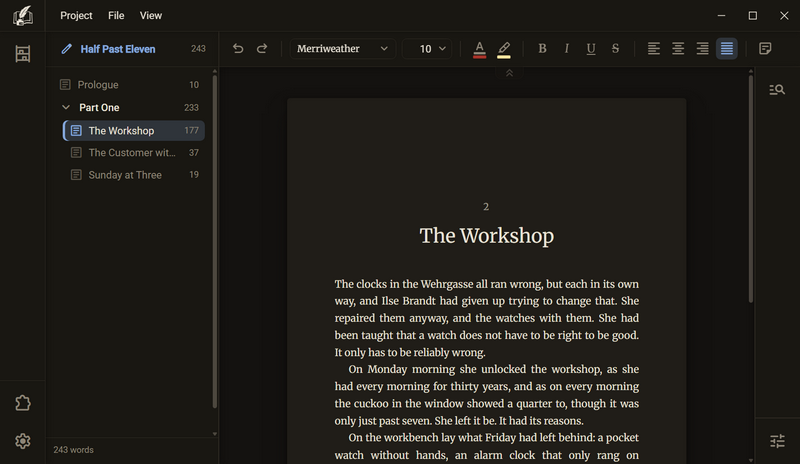This screenshot has height=464, width=800.
Task: Open the sliders adjustment icon at bottom right
Action: [x=777, y=441]
